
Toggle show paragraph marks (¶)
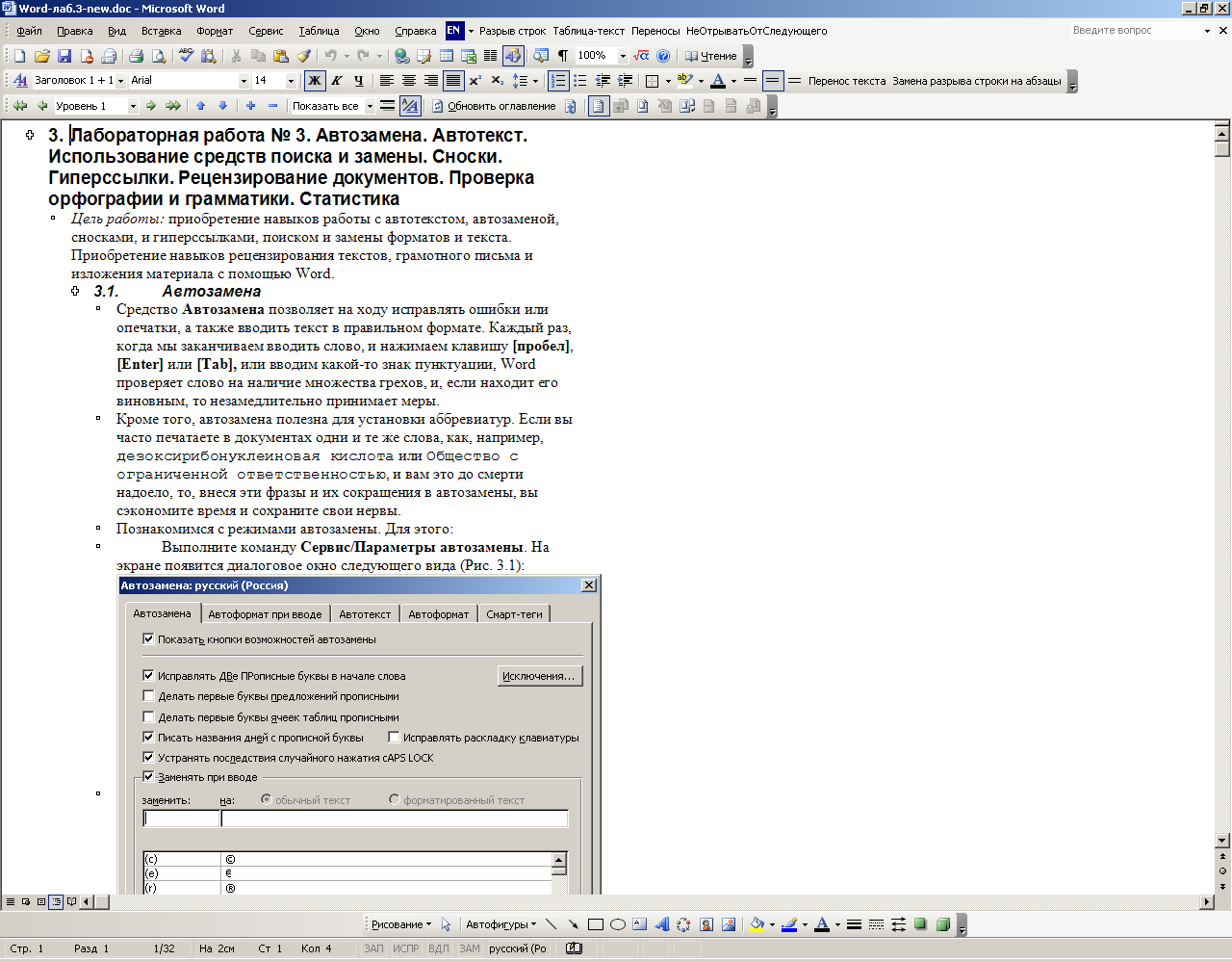[563, 56]
